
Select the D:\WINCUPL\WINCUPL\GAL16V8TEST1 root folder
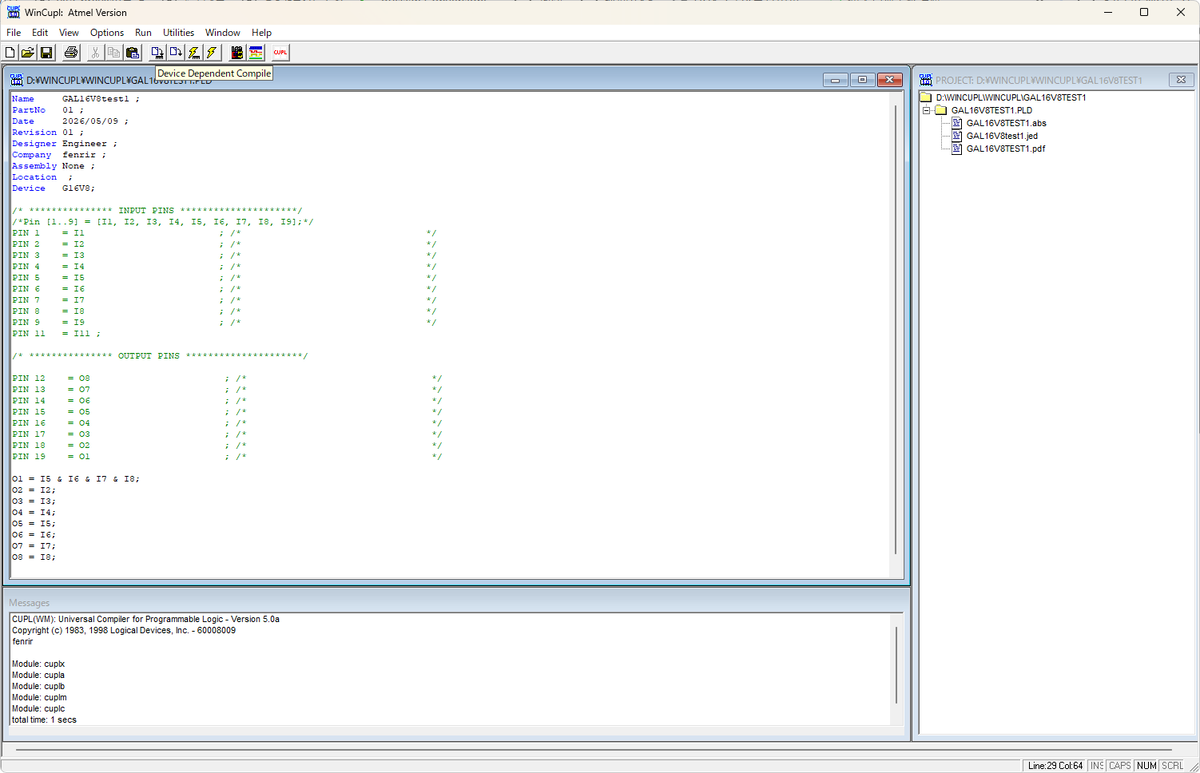pyautogui.click(x=1011, y=97)
